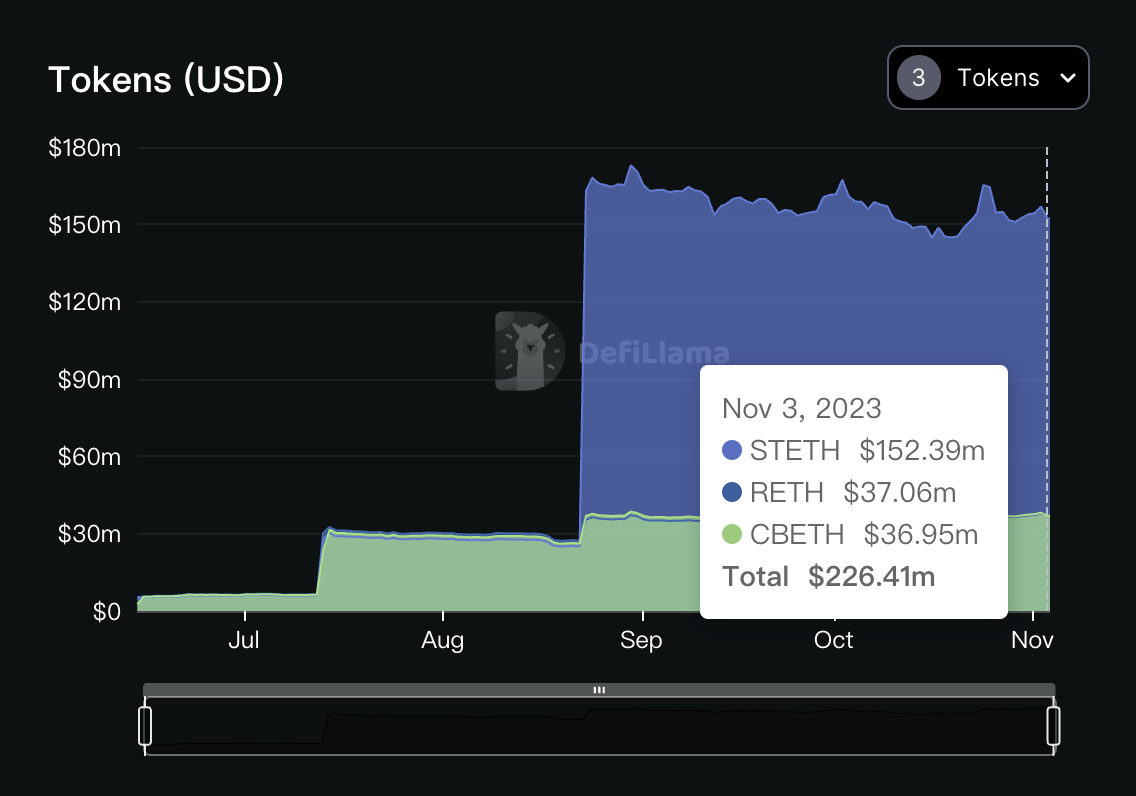Click the $180m y-axis label
This screenshot has height=796, width=1136.
click(84, 148)
